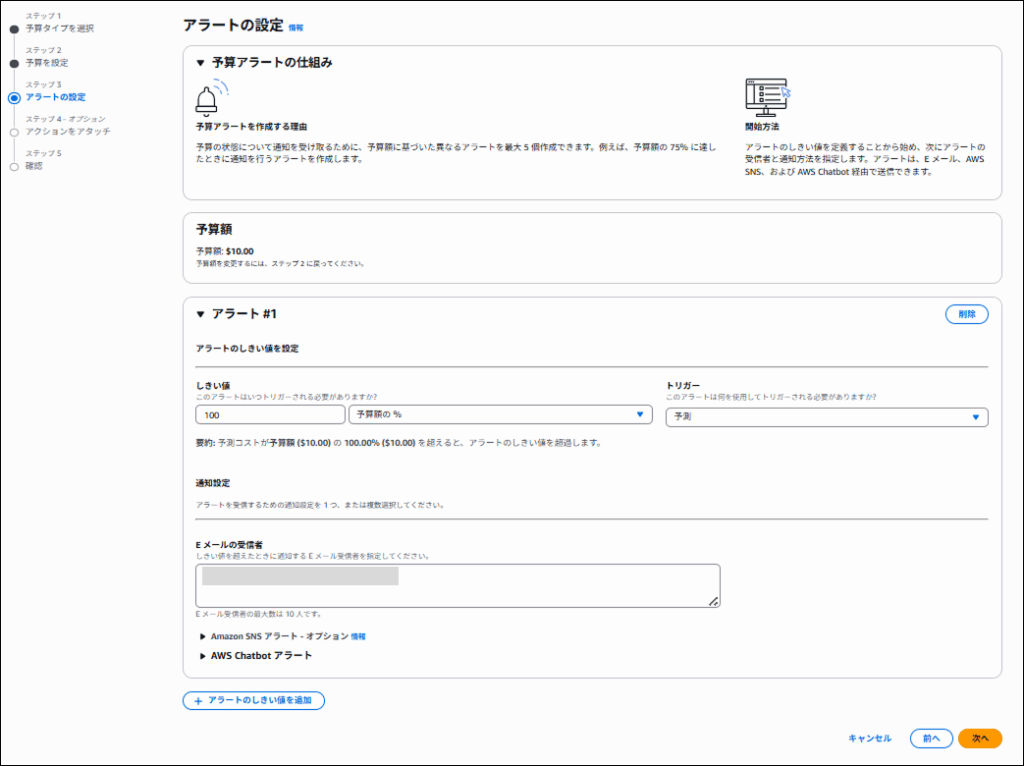Open the トリガー dropdown showing 予測
1024x766 pixels.
tap(826, 417)
